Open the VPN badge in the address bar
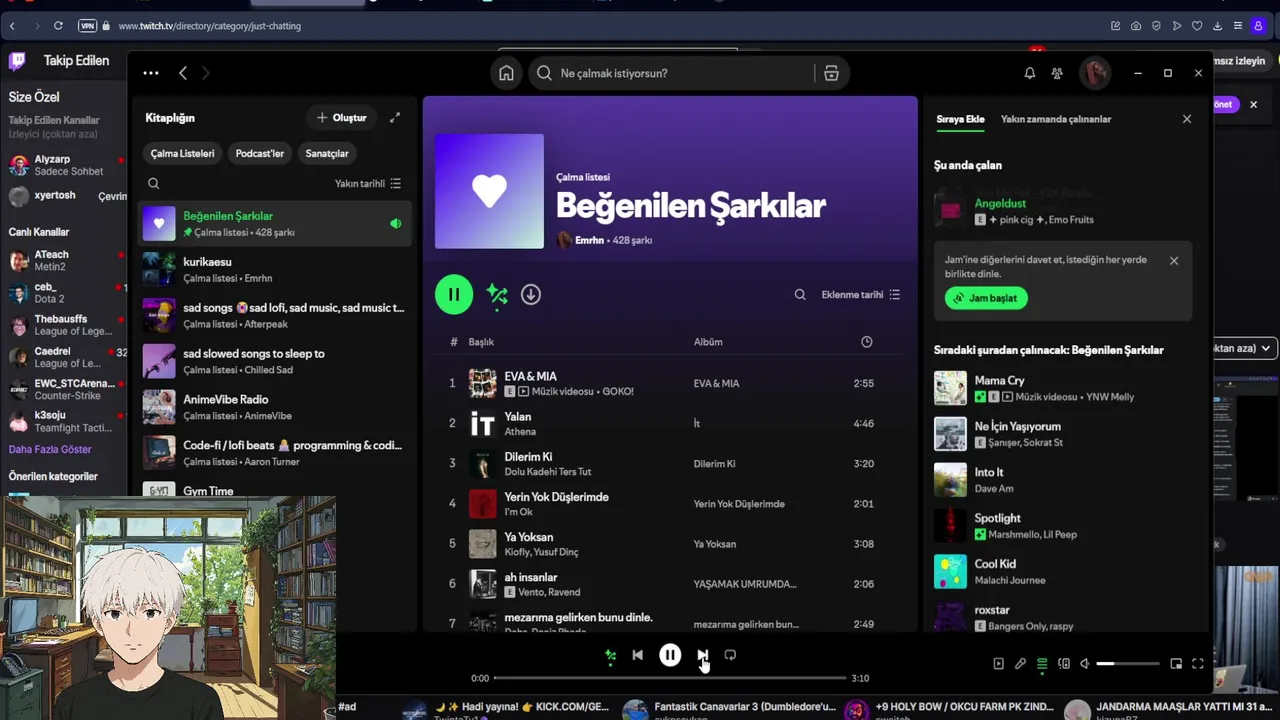 (87, 26)
